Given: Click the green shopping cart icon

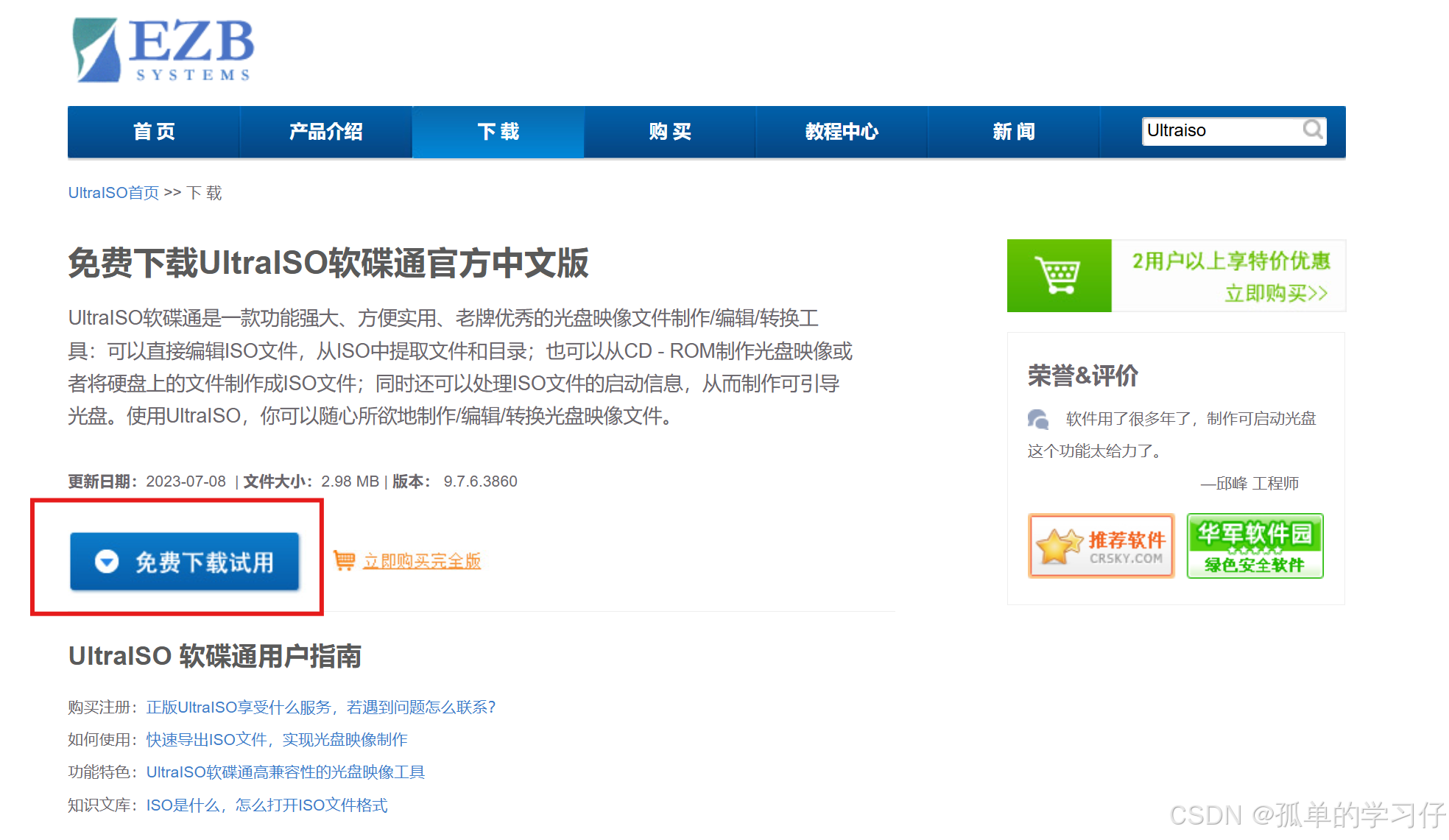Looking at the screenshot, I should click(1058, 276).
